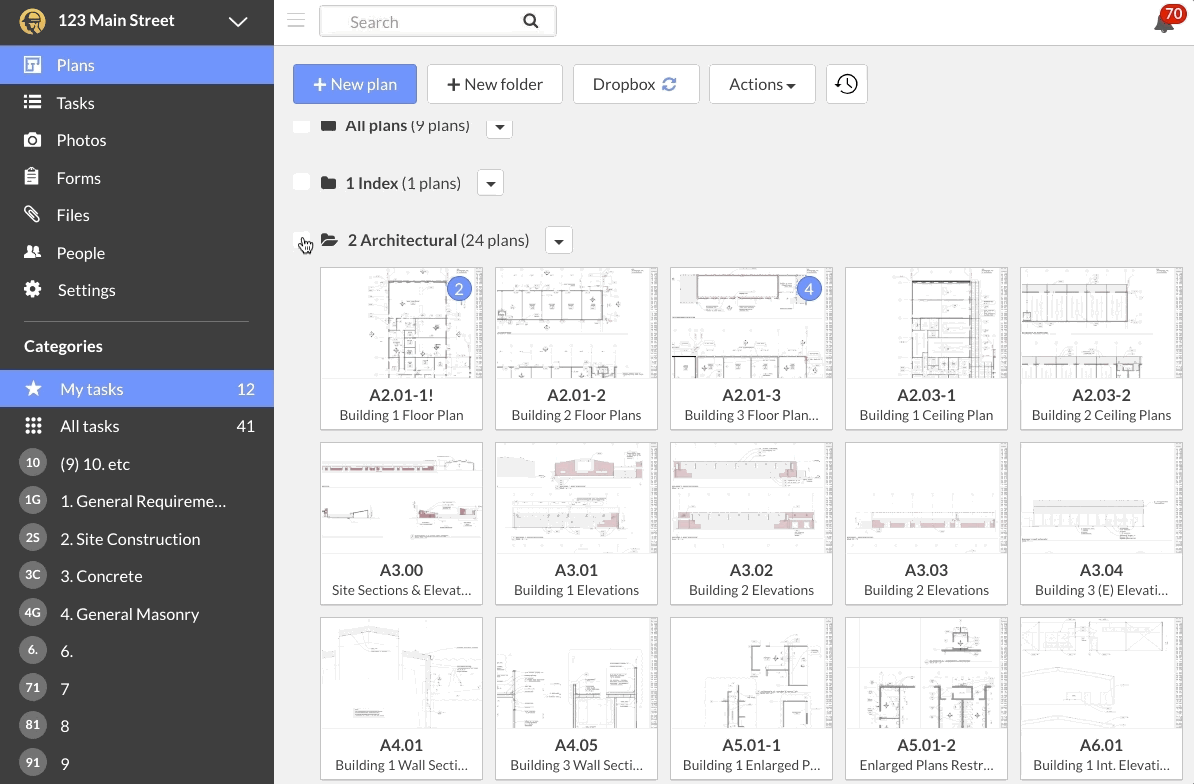Open the Forms section

(78, 177)
